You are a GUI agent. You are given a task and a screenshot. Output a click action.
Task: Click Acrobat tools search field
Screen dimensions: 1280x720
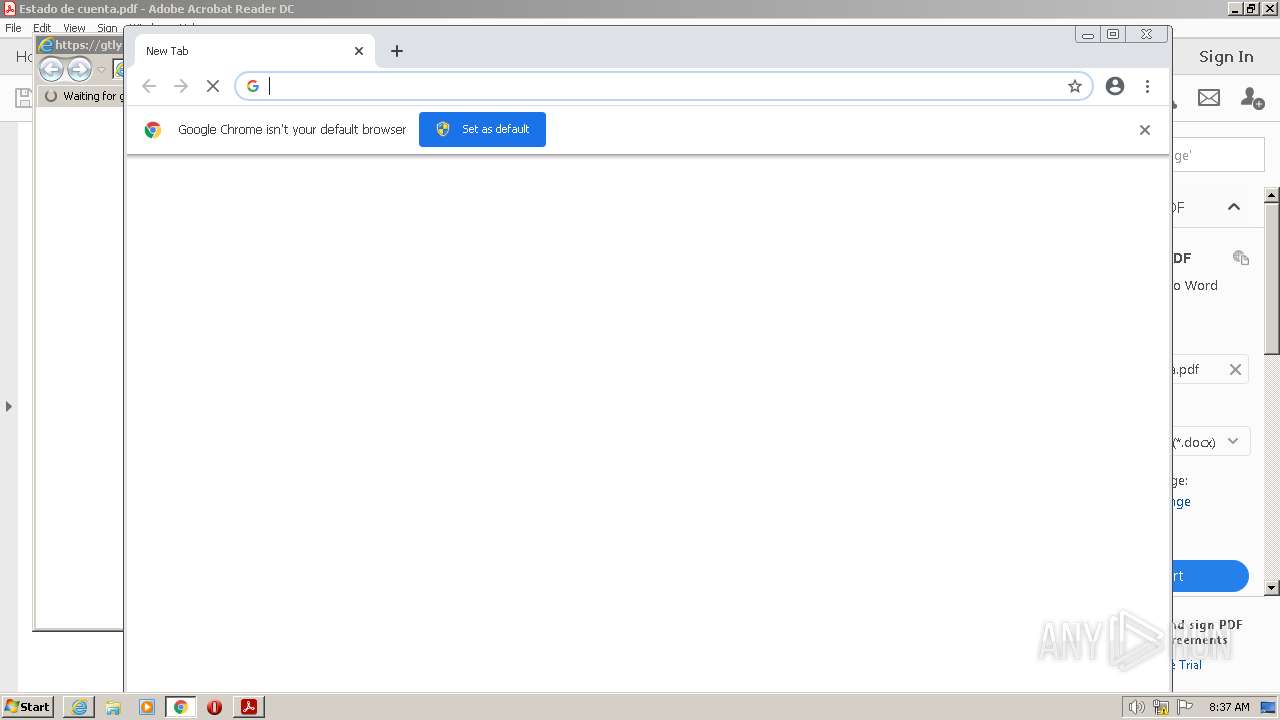1218,155
